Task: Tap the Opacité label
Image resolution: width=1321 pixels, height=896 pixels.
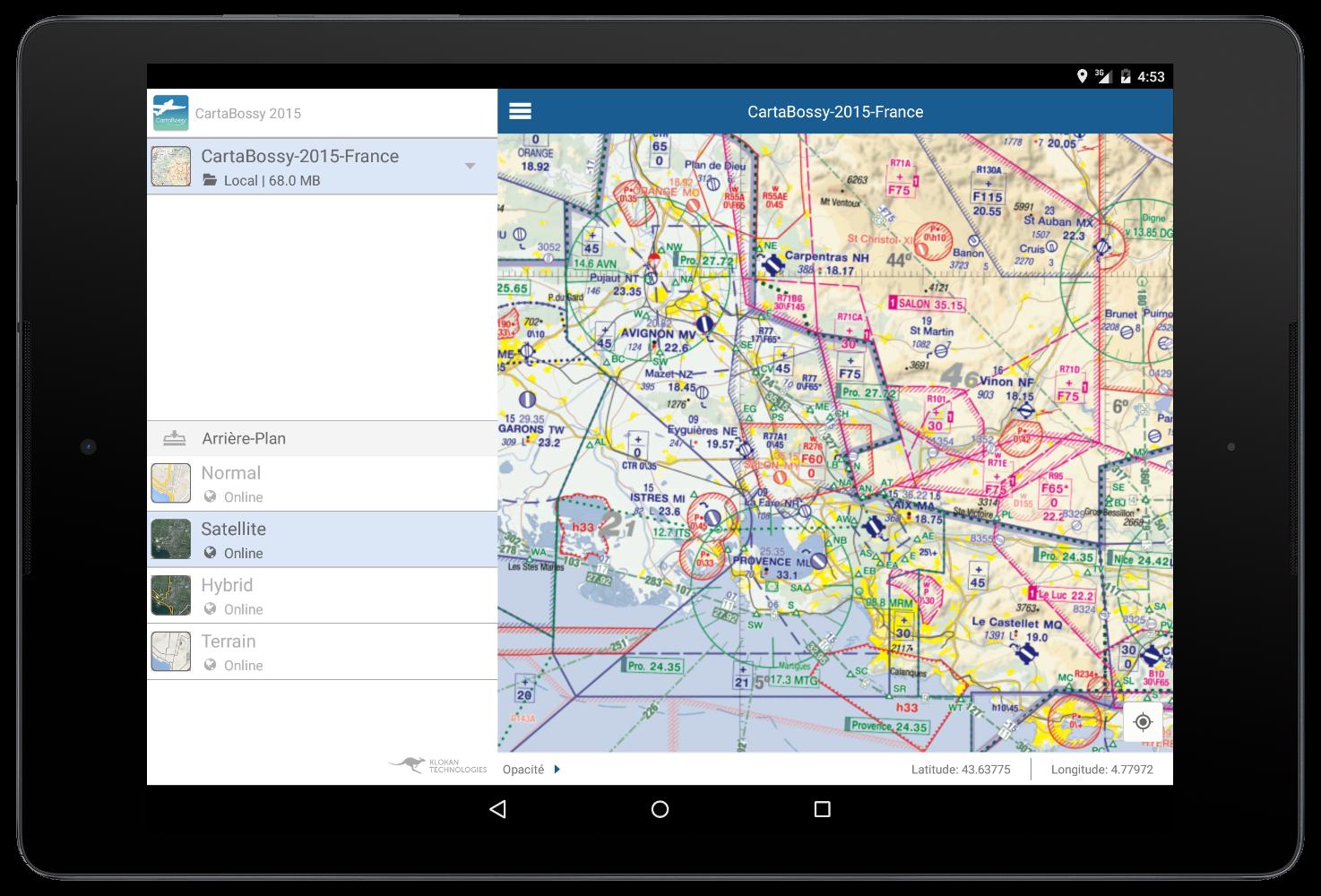Action: 523,770
